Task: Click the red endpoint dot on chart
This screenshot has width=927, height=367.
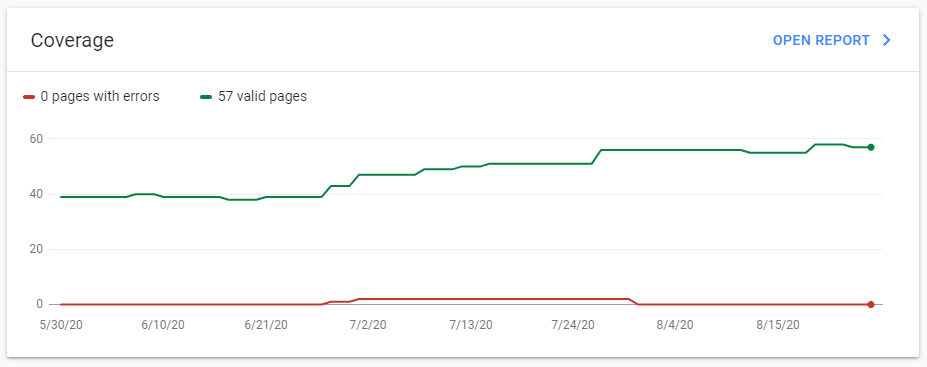Action: tap(871, 304)
